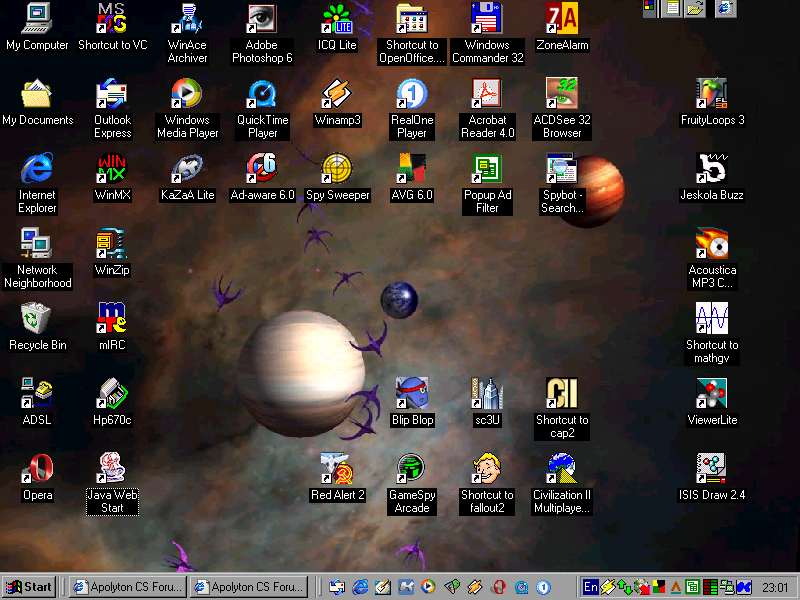Click the En language indicator in the tray
800x600 pixels.
click(x=591, y=587)
